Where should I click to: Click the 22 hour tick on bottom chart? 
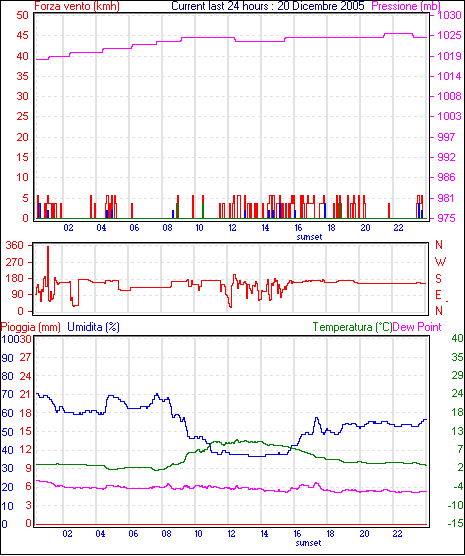click(x=398, y=534)
